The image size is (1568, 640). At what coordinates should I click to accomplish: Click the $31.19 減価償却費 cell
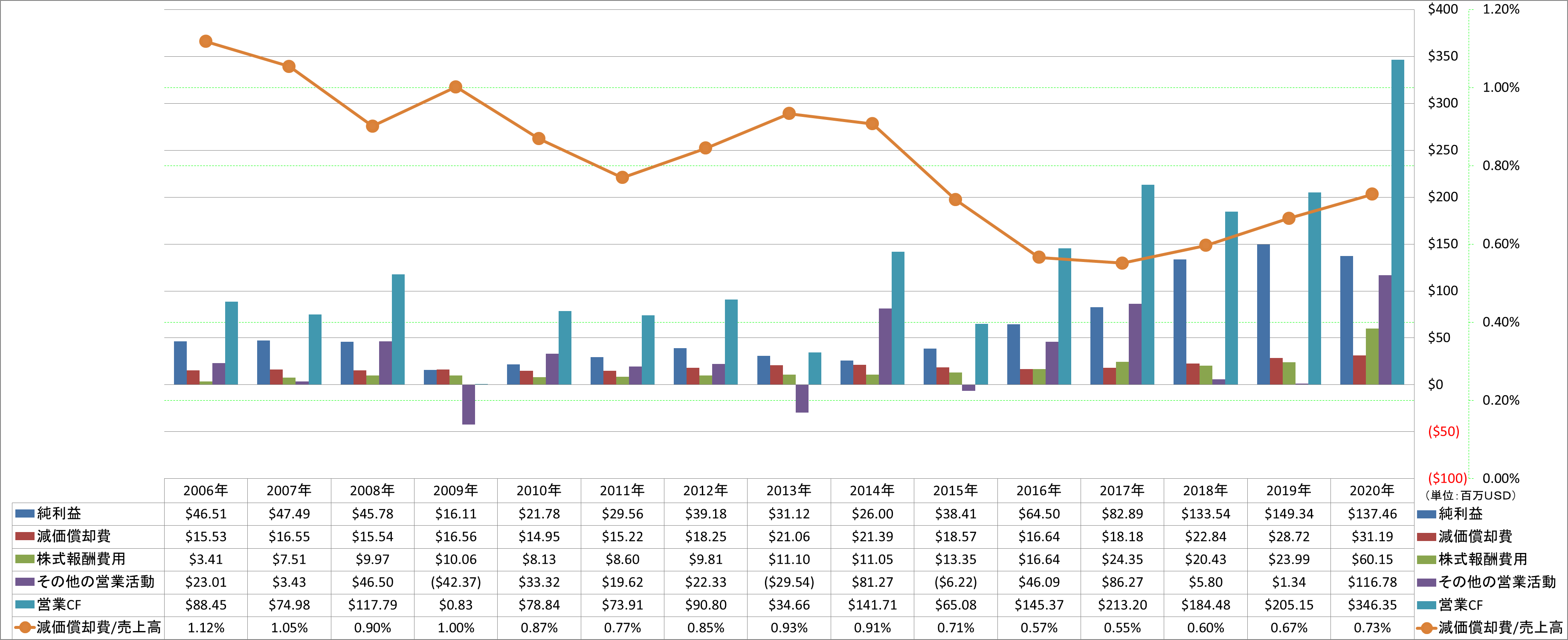[x=1372, y=536]
